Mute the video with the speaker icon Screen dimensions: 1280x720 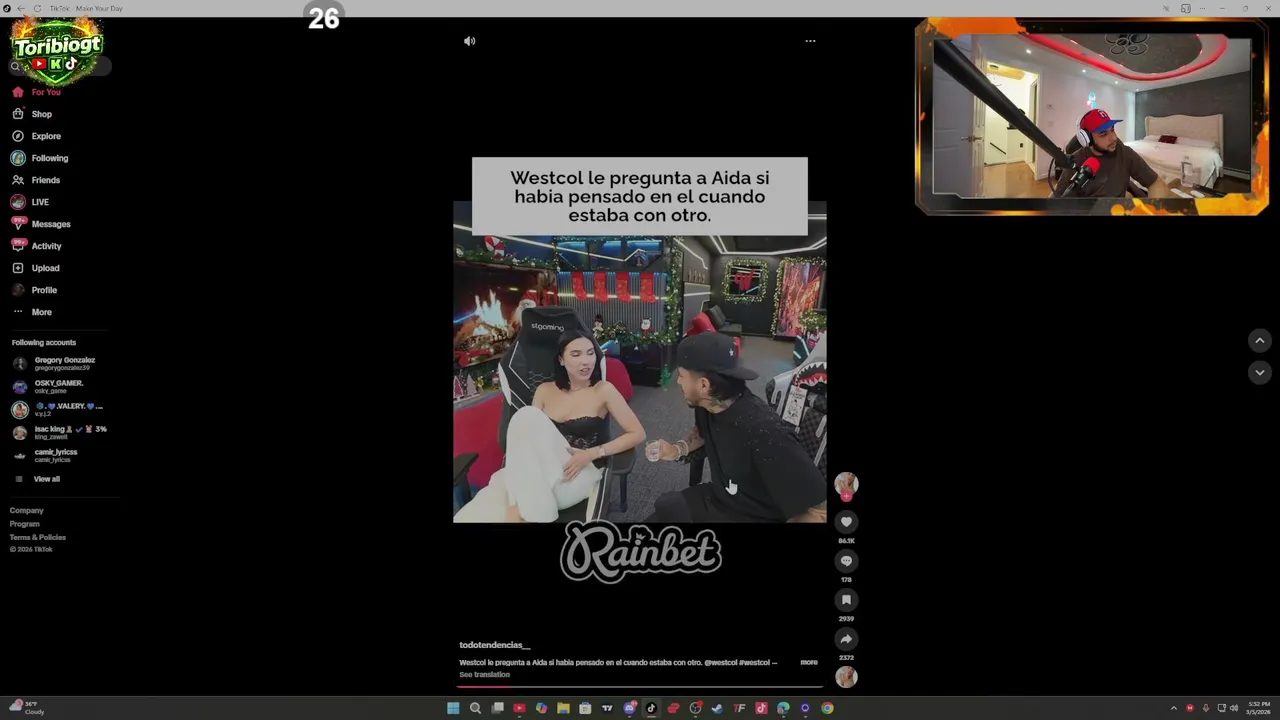(x=469, y=41)
